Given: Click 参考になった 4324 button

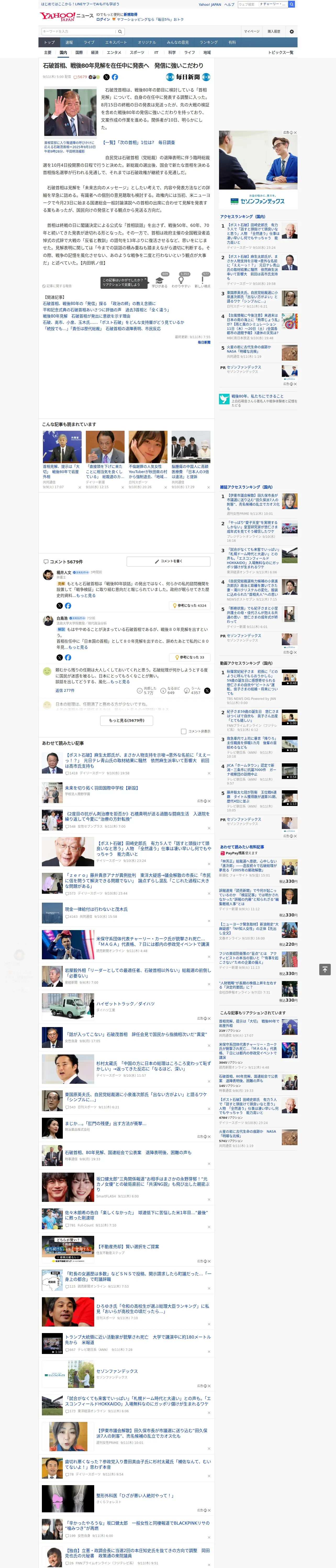Looking at the screenshot, I should click(190, 606).
